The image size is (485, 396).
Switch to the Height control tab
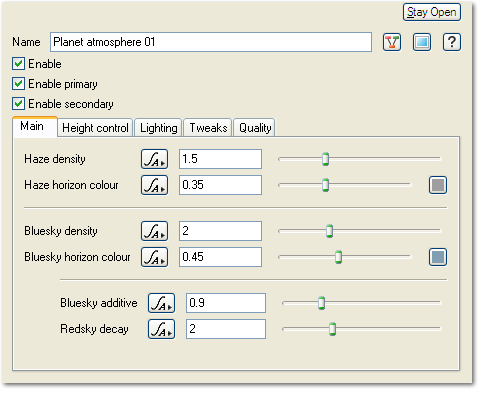tap(95, 128)
